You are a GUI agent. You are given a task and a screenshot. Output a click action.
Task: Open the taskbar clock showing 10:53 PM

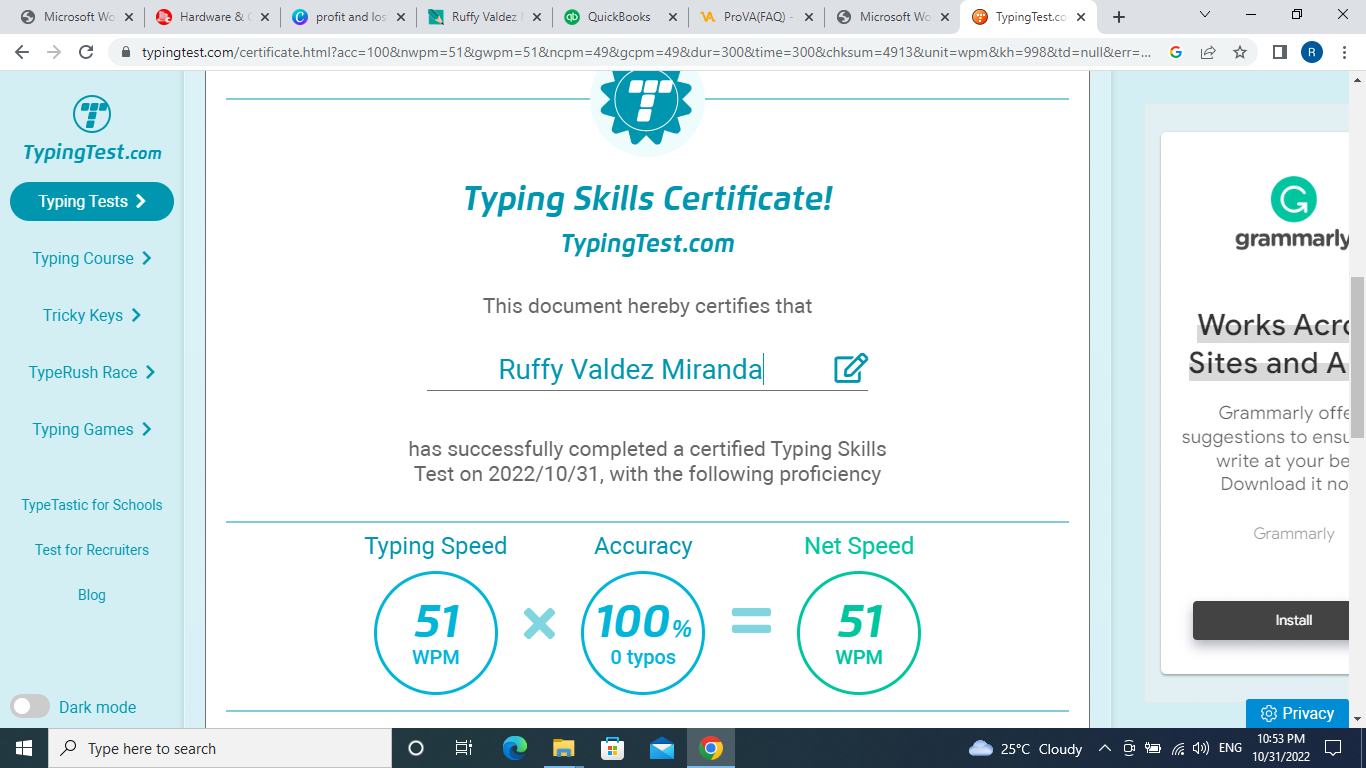1280,748
